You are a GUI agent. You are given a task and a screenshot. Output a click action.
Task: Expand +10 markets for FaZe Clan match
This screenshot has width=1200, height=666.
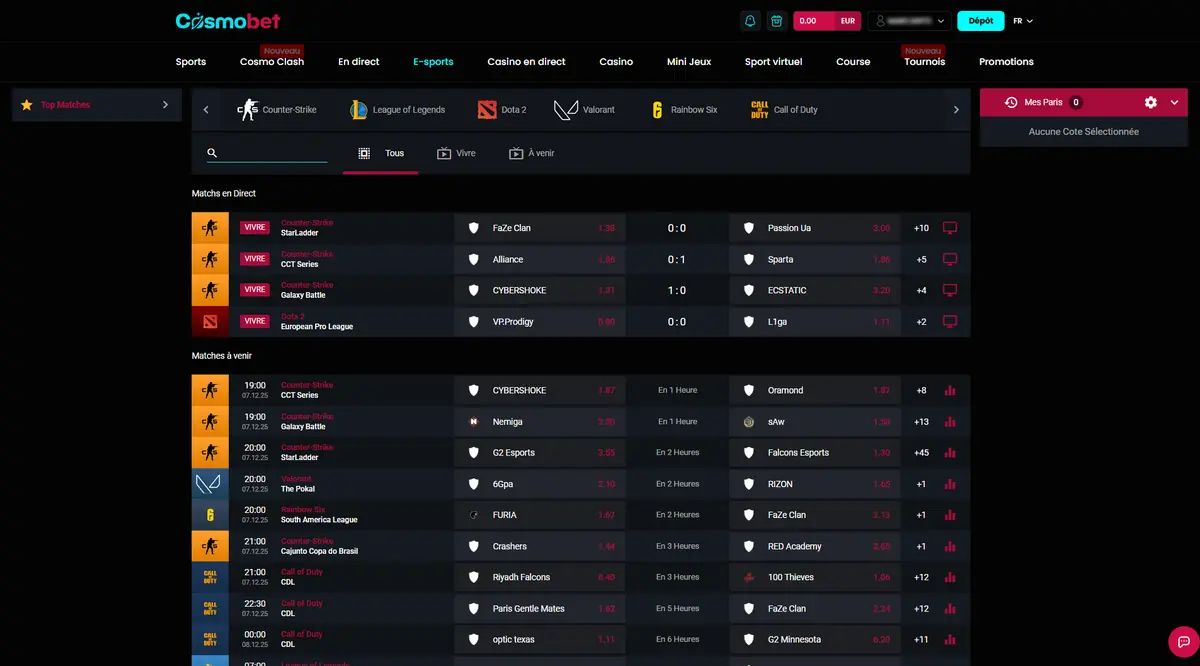(921, 228)
